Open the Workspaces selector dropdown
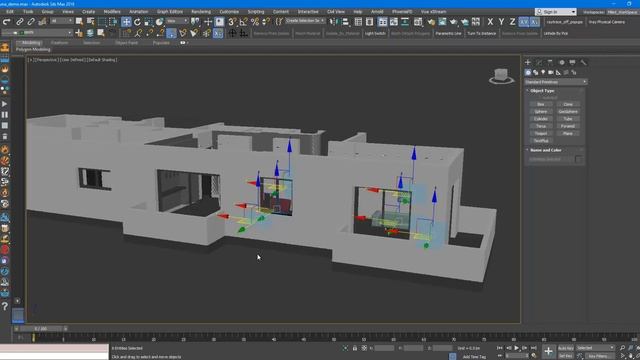The width and height of the screenshot is (640, 360). tap(622, 12)
